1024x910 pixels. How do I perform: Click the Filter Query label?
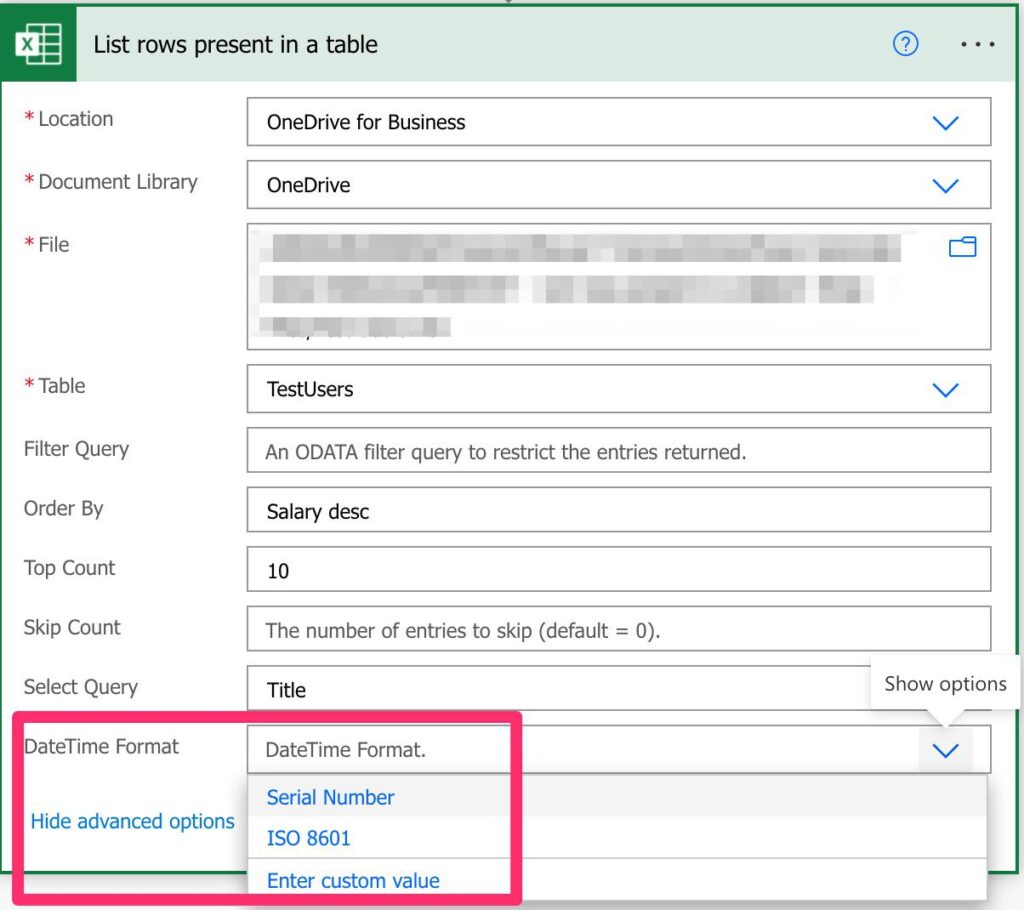[76, 449]
